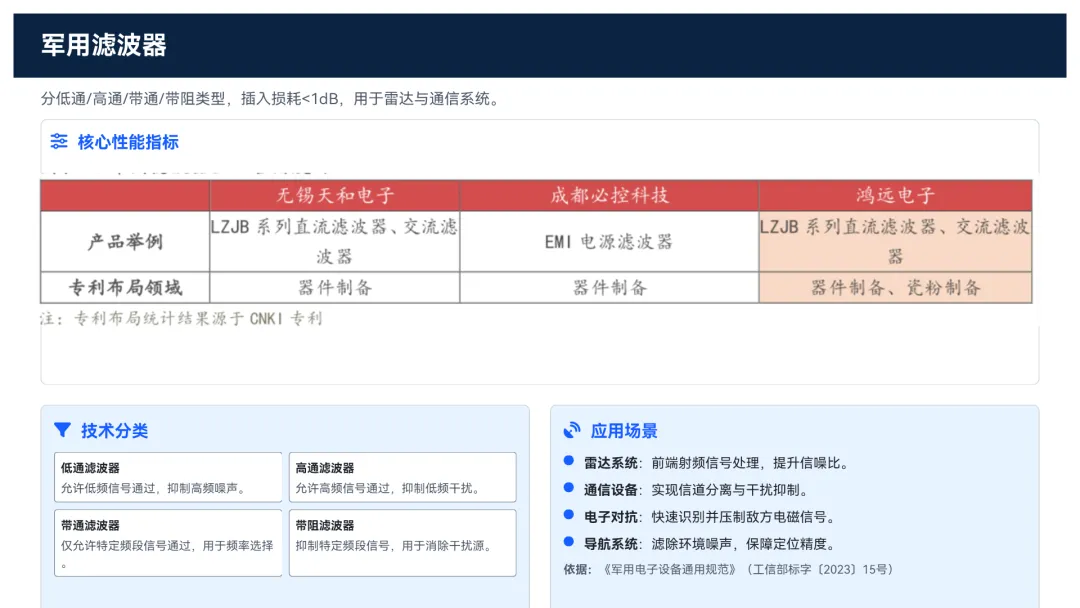Click the 军用电子设备通用规范 reference line
The width and height of the screenshot is (1080, 608).
[729, 569]
